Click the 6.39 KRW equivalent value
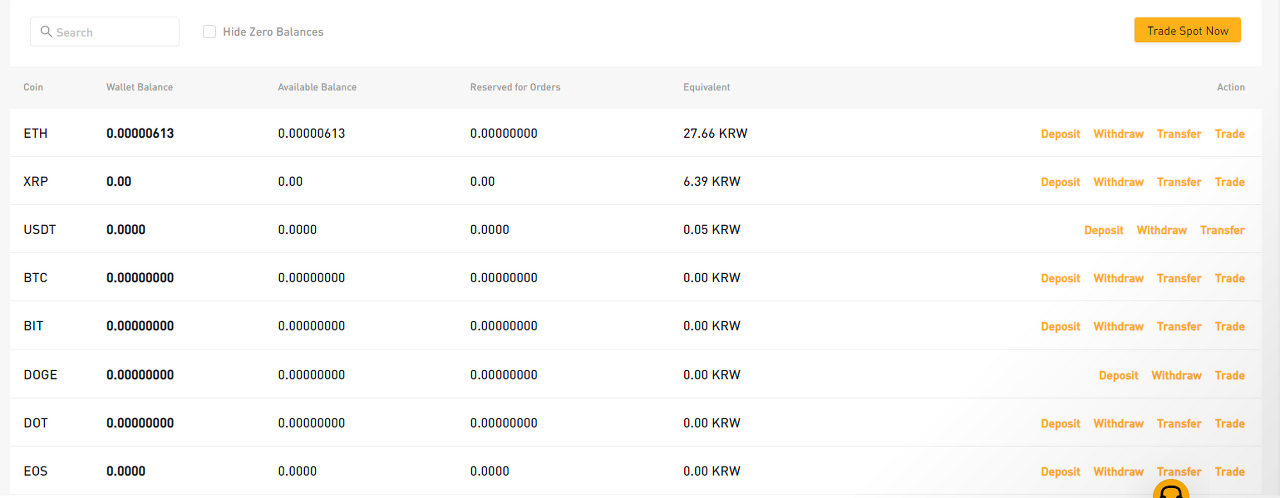This screenshot has height=498, width=1280. click(x=712, y=182)
